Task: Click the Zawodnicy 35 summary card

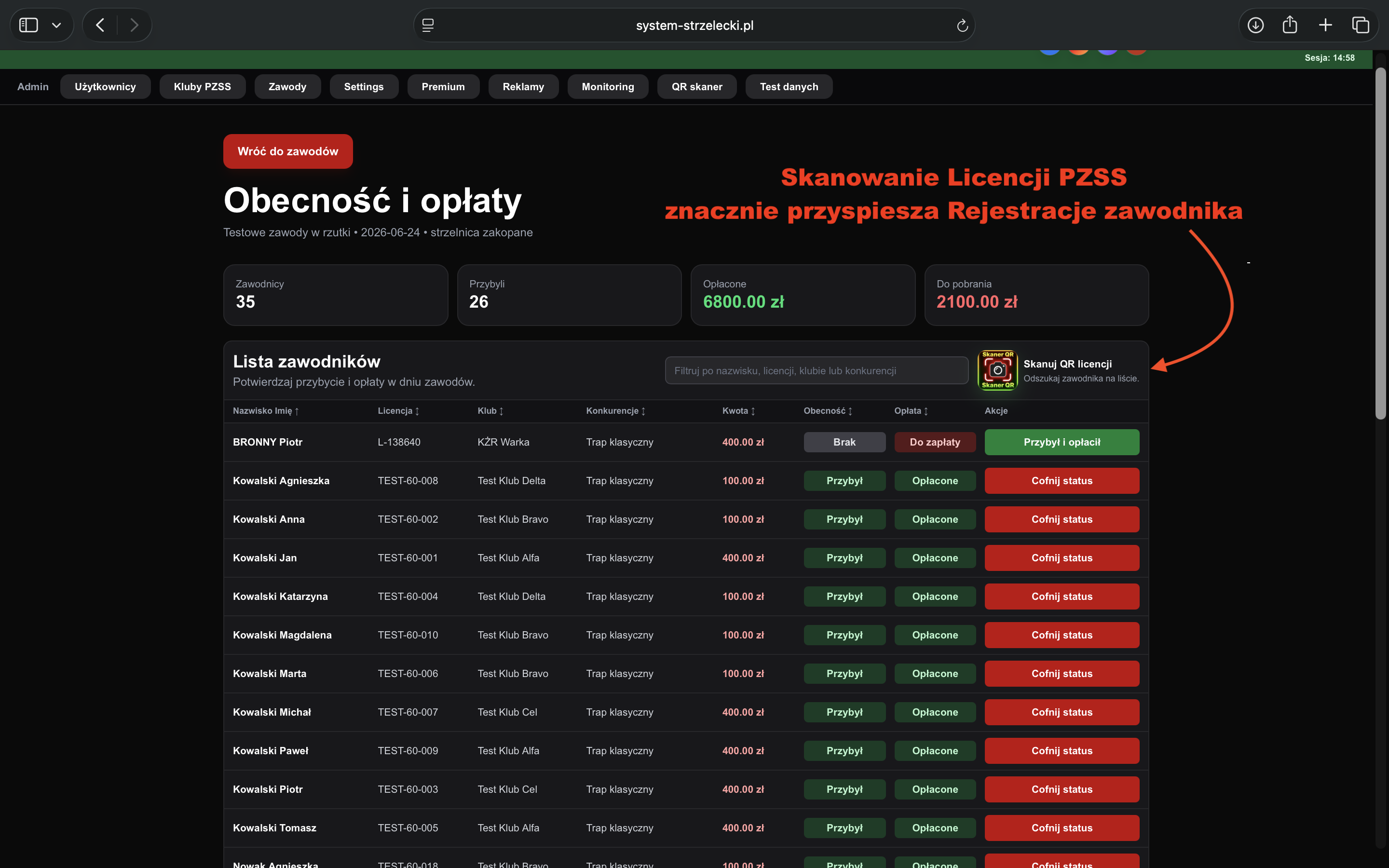Action: click(x=336, y=295)
